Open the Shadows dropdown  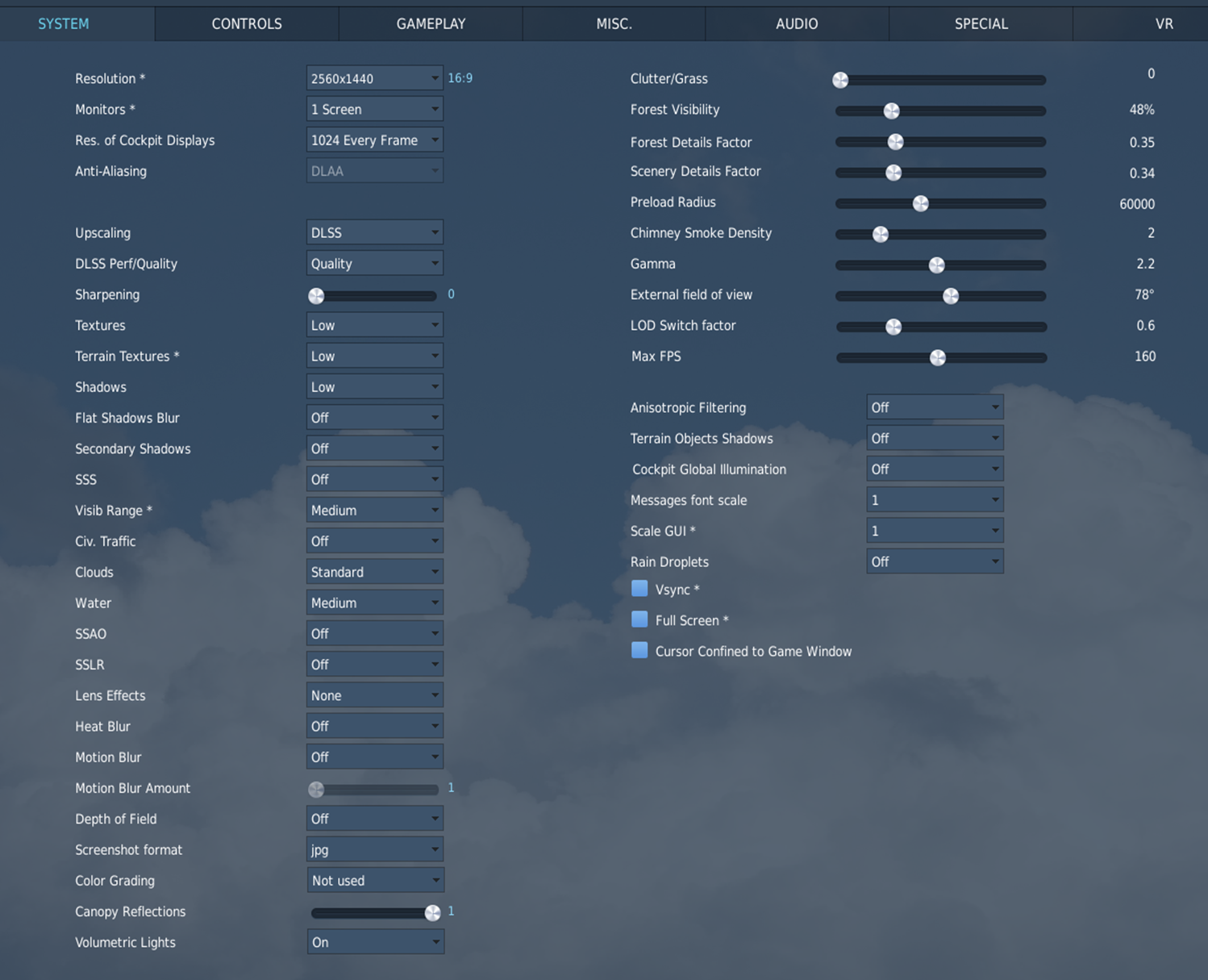[x=374, y=386]
